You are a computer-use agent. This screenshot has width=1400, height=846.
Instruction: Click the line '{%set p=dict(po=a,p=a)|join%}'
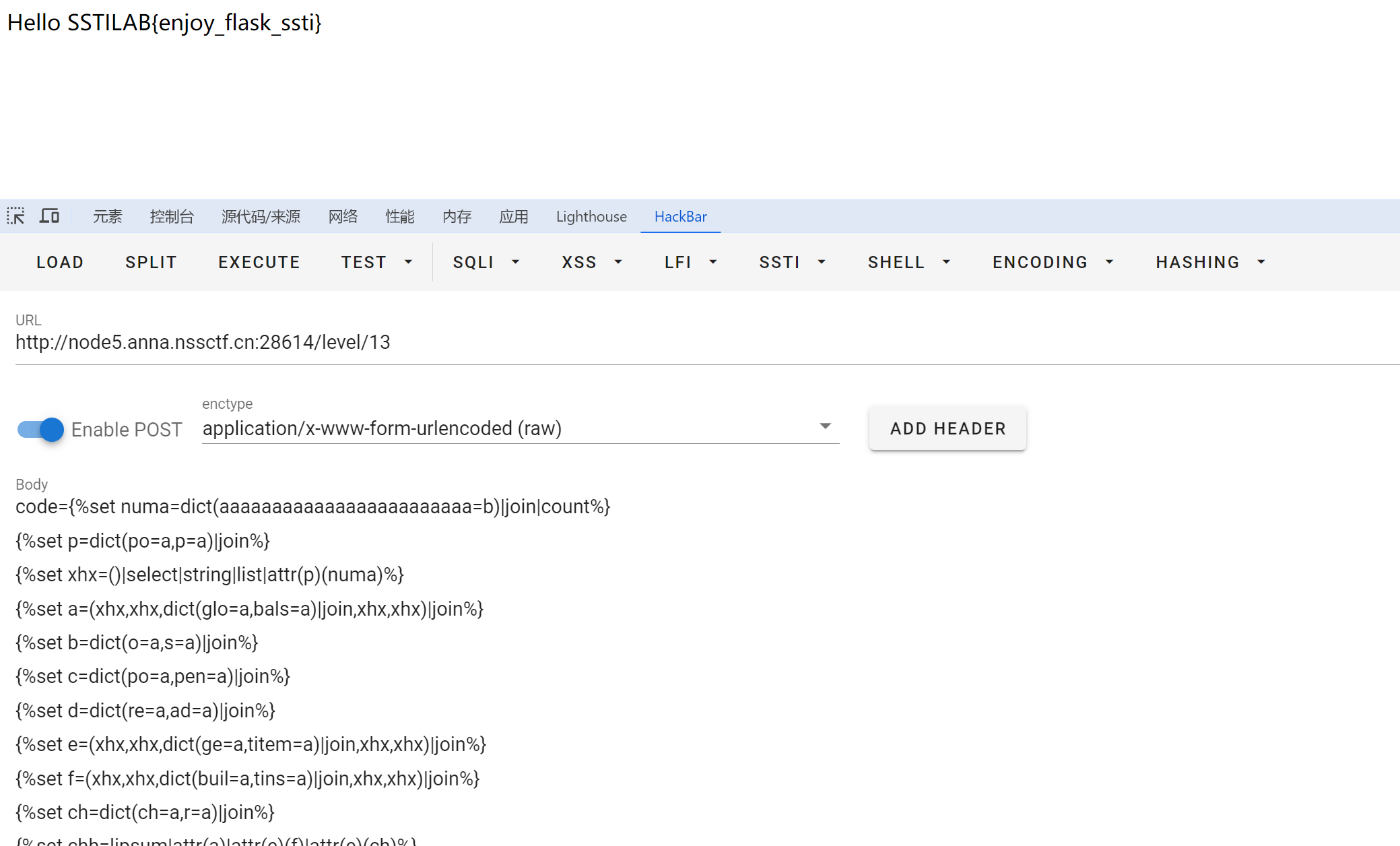click(x=143, y=541)
